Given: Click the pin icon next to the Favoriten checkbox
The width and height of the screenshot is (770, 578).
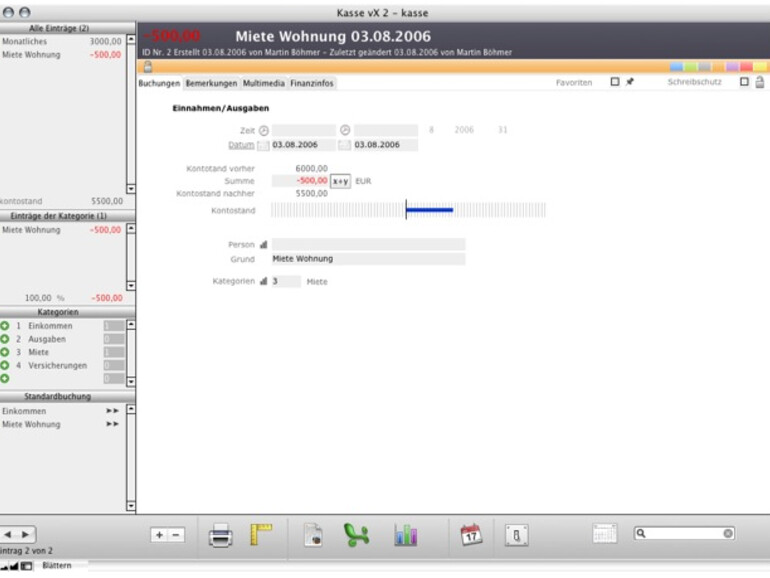Looking at the screenshot, I should point(630,83).
